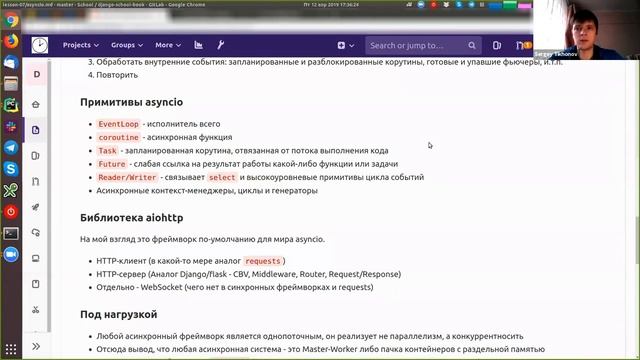This screenshot has height=360, width=640.
Task: Open Project overview home icon in sidebar
Action: 36,104
